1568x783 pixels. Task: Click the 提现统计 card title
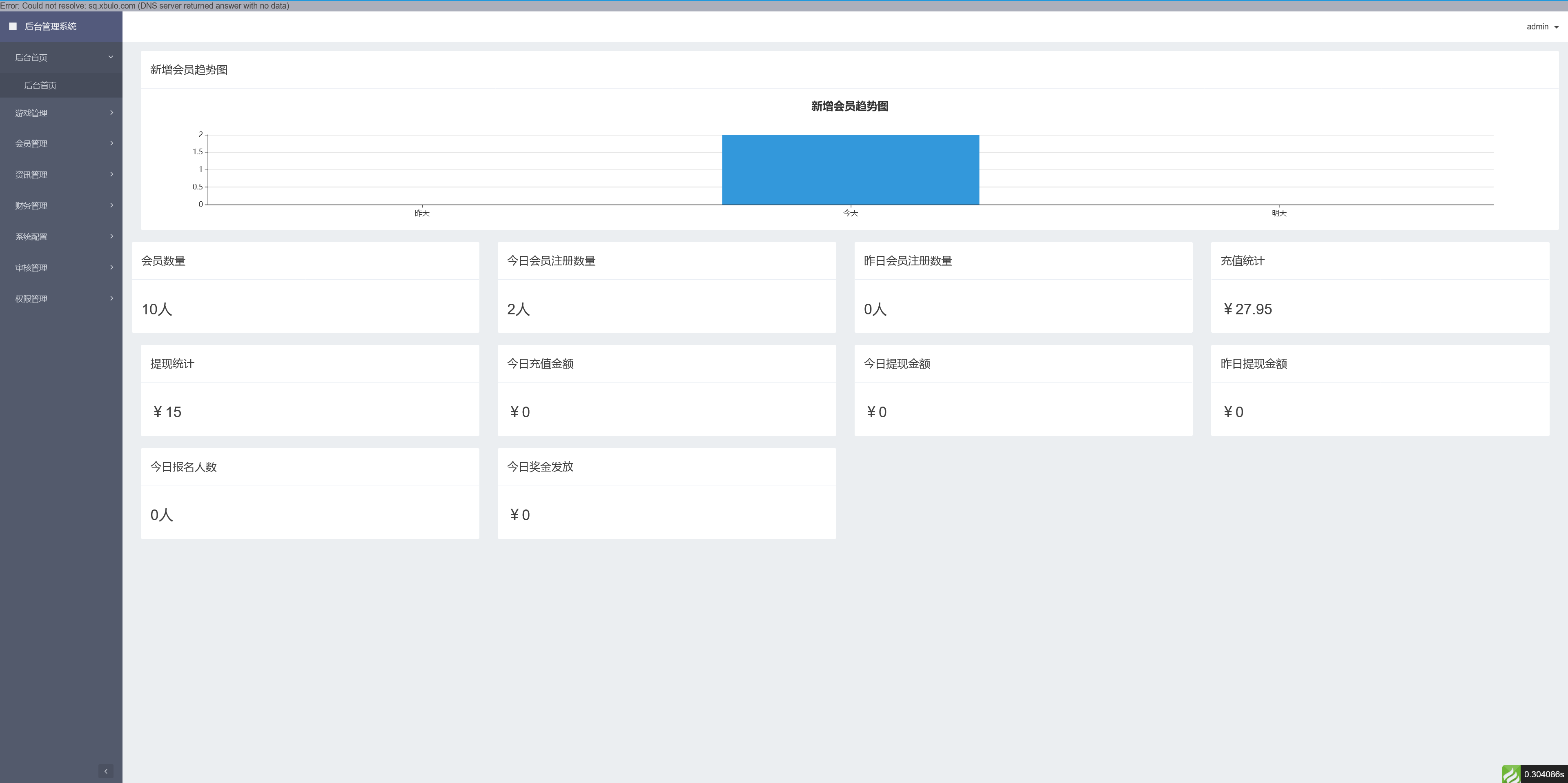pos(172,363)
